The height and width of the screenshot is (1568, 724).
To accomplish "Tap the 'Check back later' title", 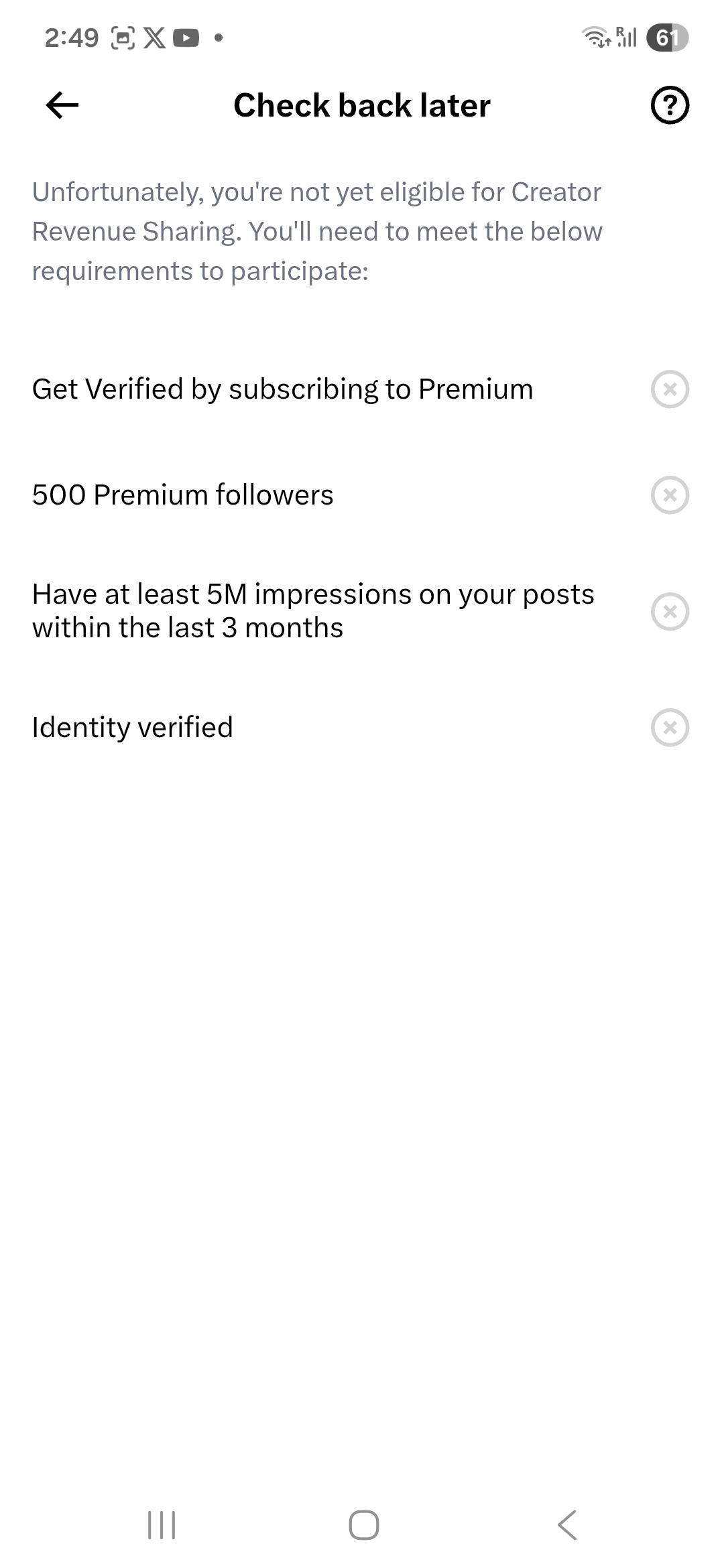I will pos(362,105).
